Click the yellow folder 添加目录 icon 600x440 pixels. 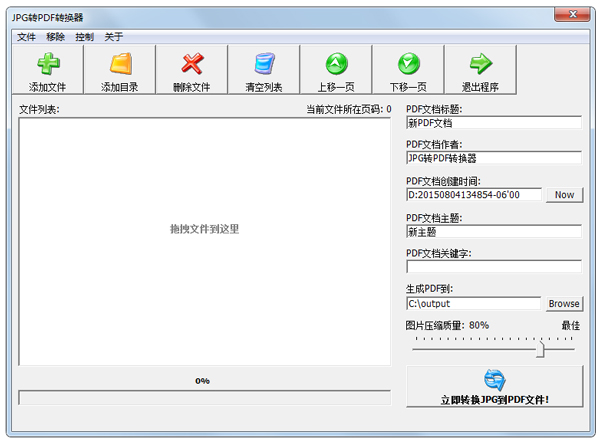pos(121,64)
